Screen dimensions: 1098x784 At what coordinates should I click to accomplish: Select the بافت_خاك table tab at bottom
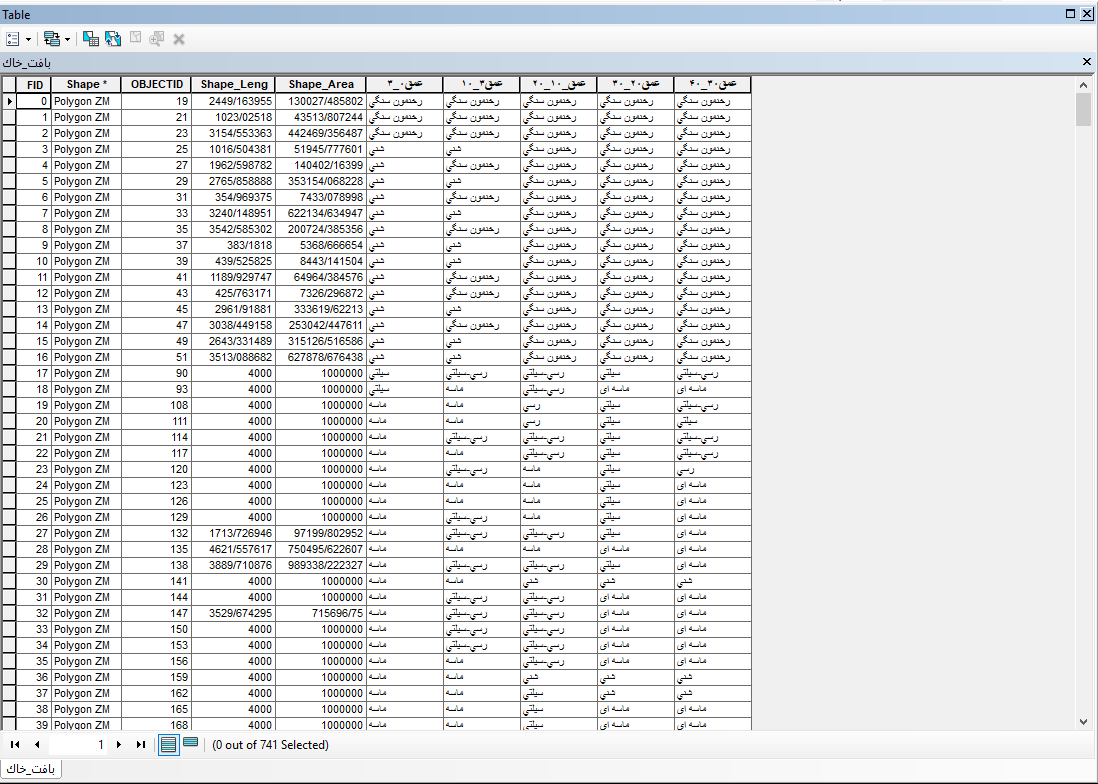pos(32,767)
